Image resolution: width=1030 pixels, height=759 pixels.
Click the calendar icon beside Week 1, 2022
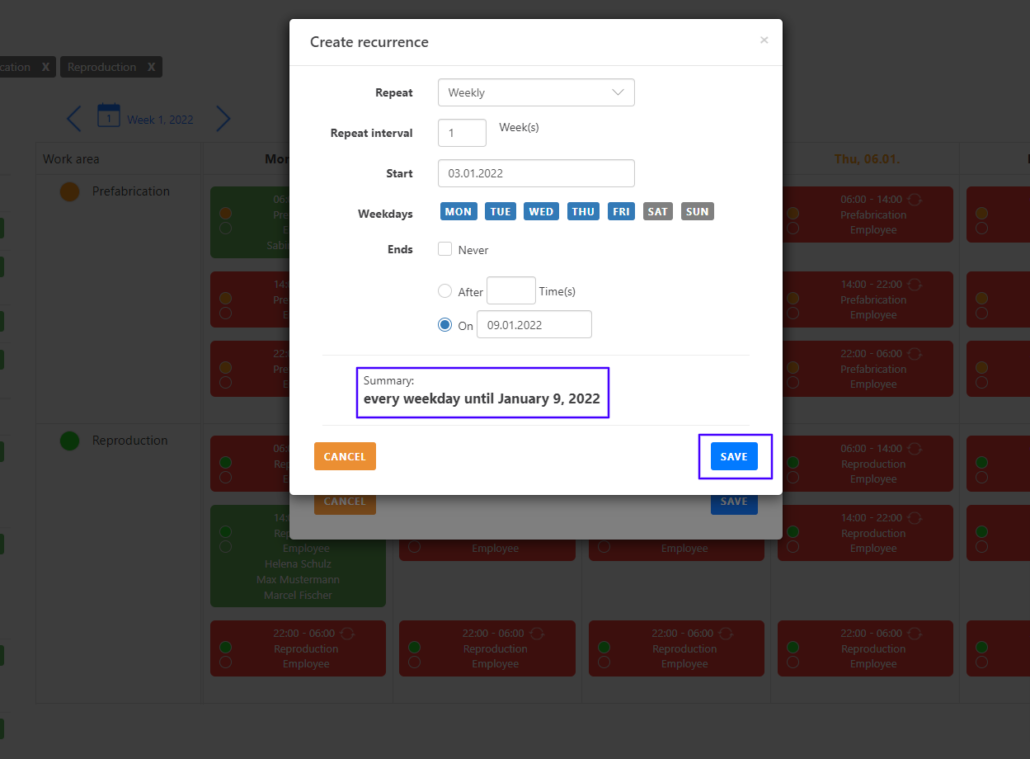[109, 116]
